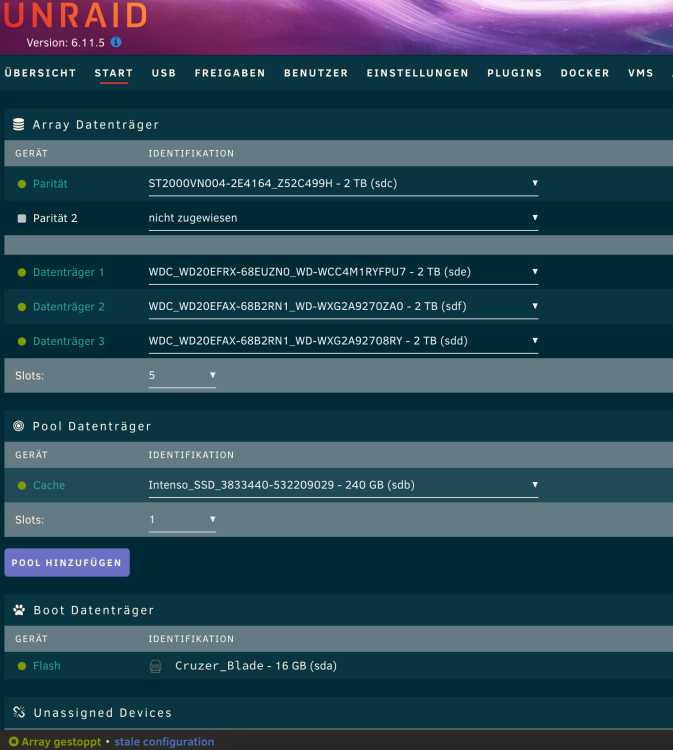Click the status dot beside Datenträger 2

pos(22,307)
